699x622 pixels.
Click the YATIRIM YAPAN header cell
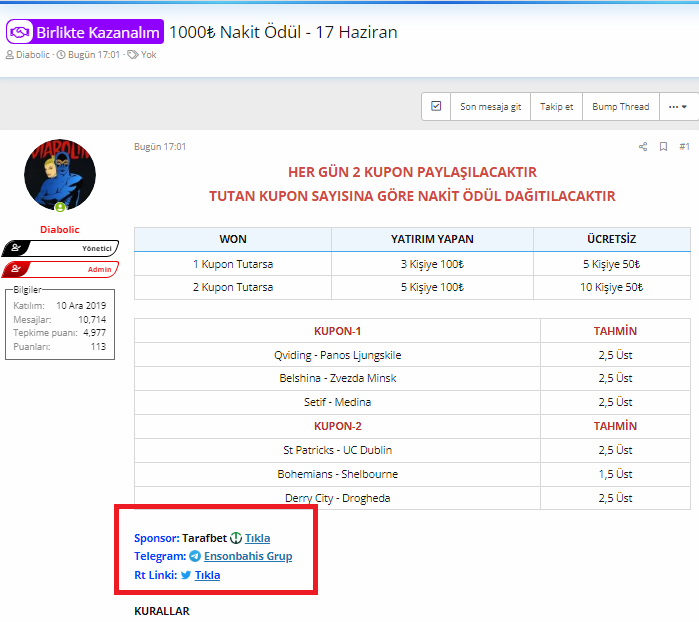click(x=432, y=239)
